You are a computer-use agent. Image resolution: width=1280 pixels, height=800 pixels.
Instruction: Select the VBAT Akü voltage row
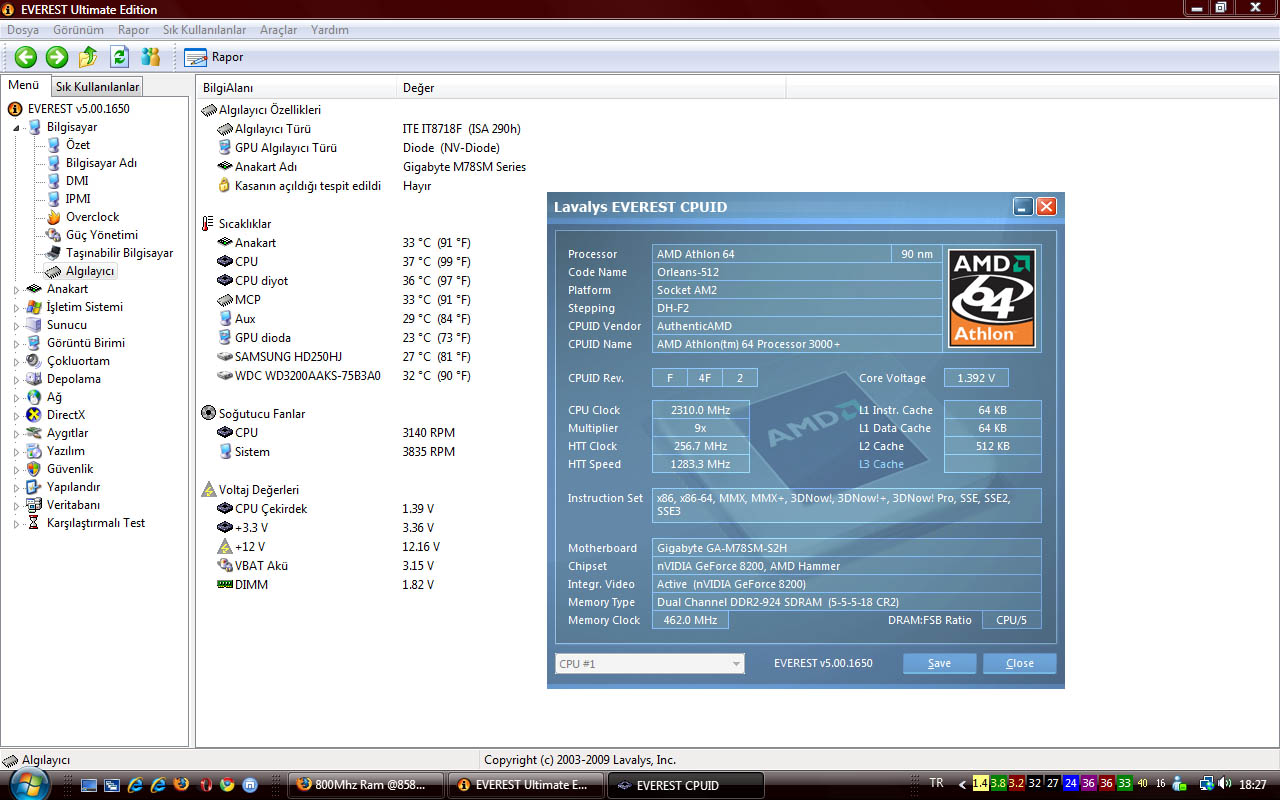[x=326, y=566]
